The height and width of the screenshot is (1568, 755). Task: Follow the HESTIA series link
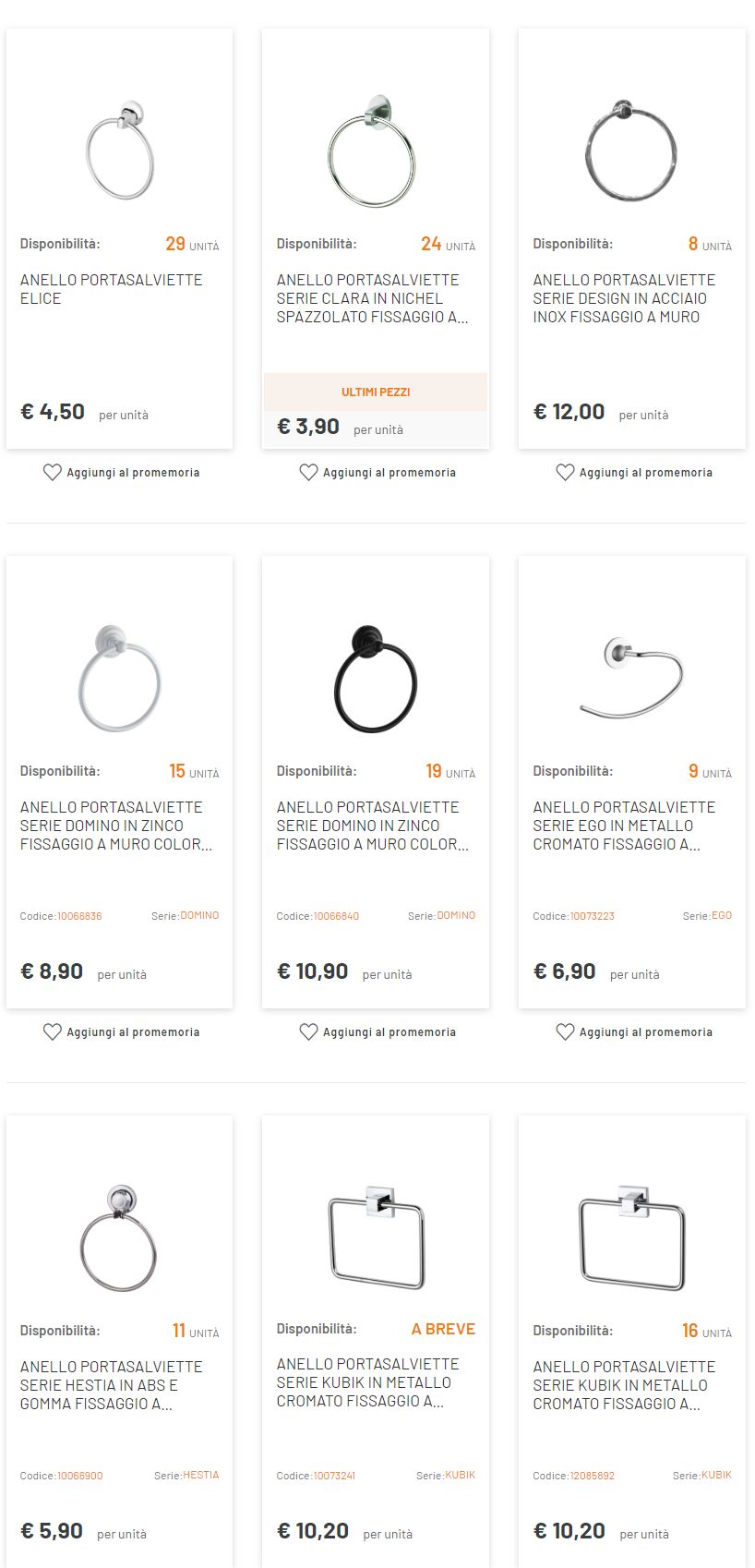click(x=201, y=1476)
